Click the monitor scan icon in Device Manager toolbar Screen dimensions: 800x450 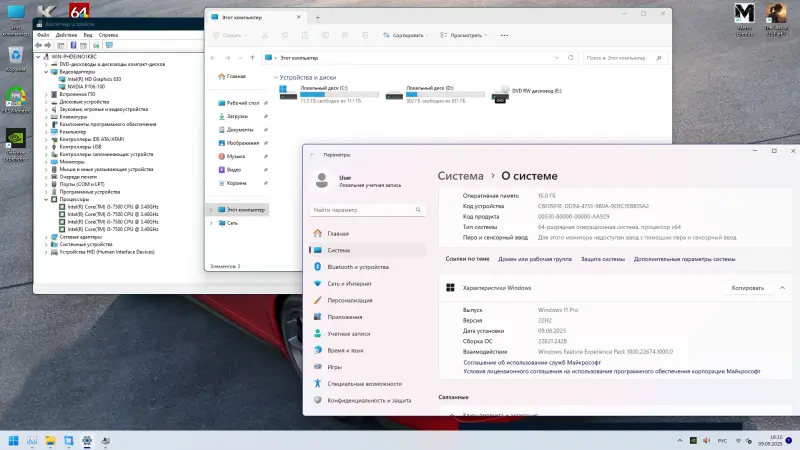[109, 45]
